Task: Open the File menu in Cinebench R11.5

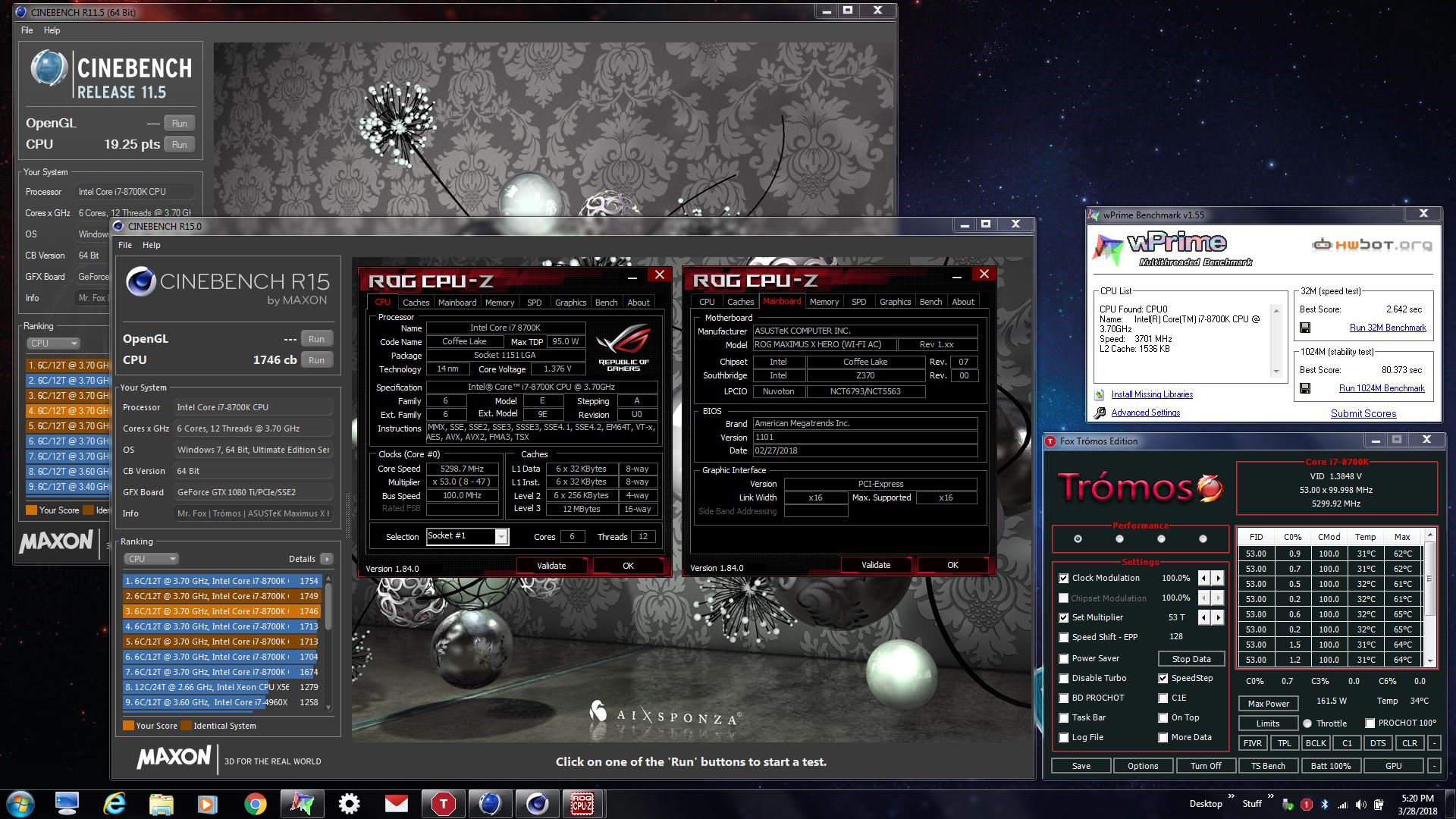Action: (x=27, y=30)
